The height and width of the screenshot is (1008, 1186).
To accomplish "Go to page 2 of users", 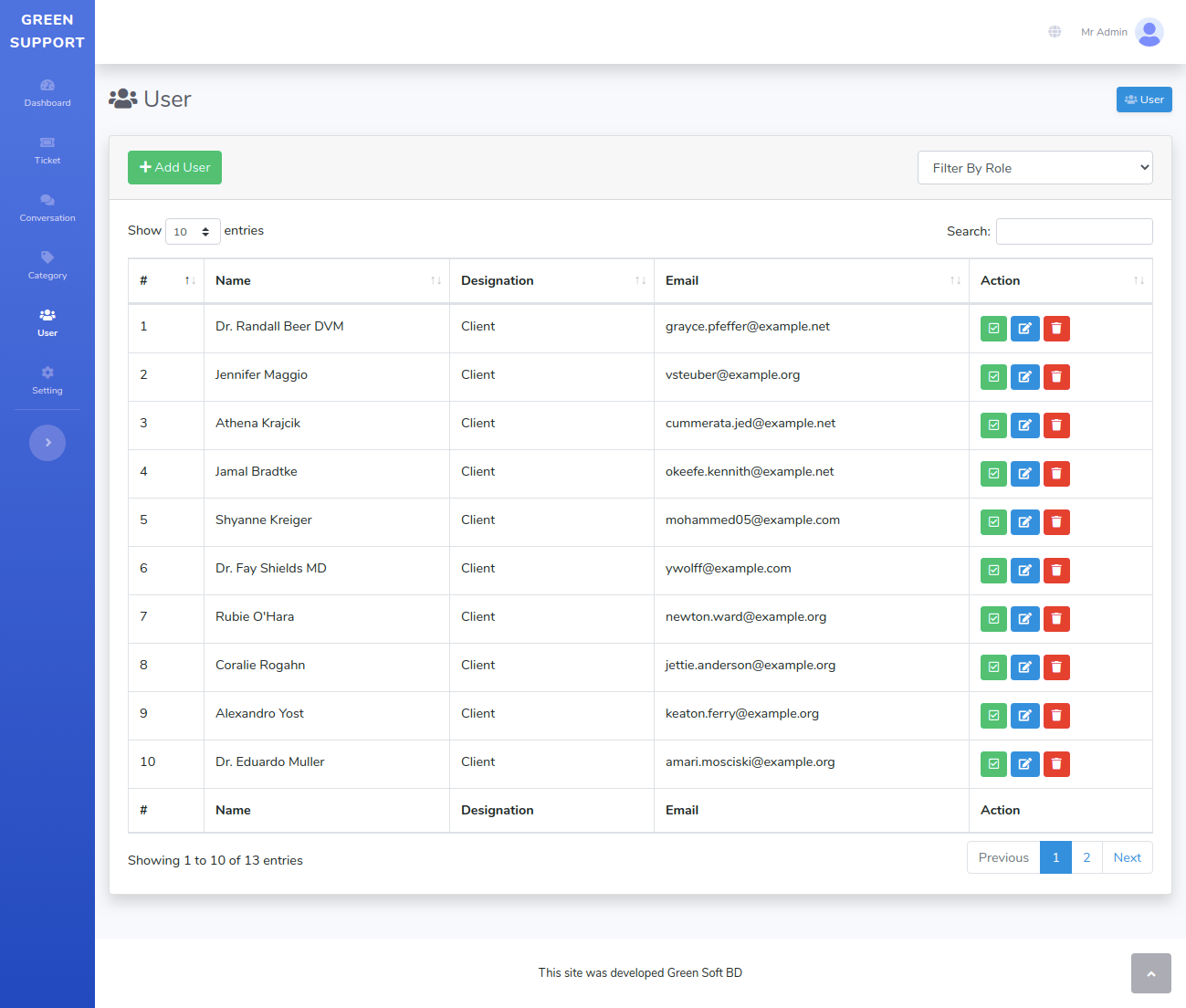I will tap(1086, 857).
